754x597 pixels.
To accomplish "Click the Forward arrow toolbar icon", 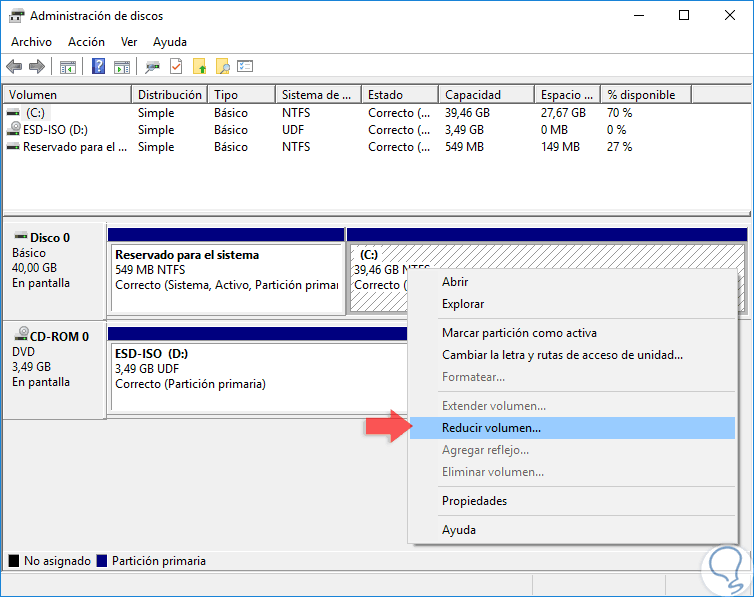I will [x=36, y=67].
